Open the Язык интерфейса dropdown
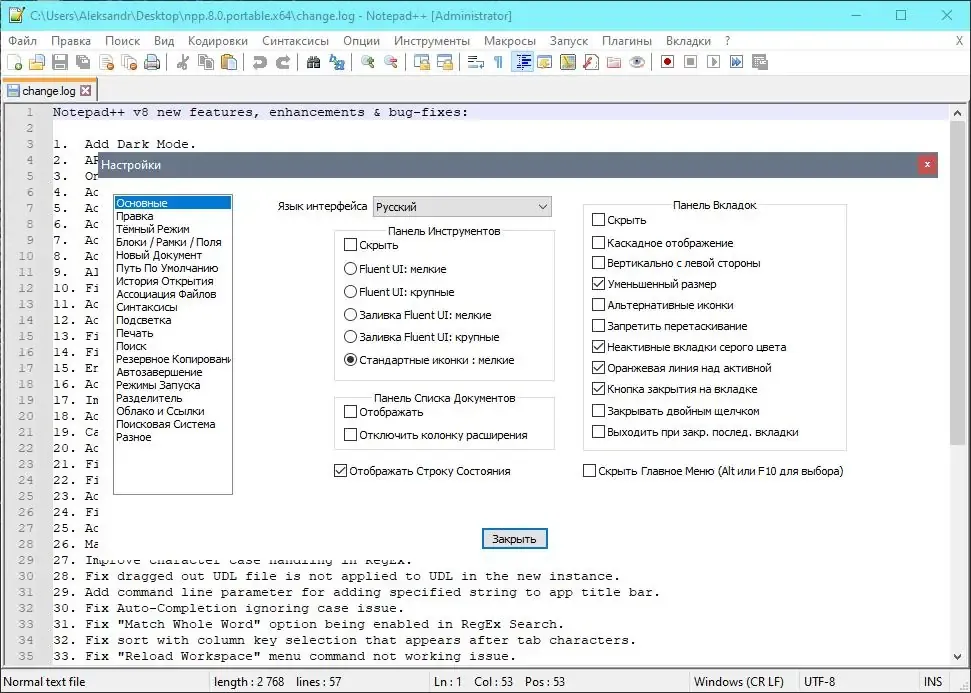The width and height of the screenshot is (971, 693). 462,207
